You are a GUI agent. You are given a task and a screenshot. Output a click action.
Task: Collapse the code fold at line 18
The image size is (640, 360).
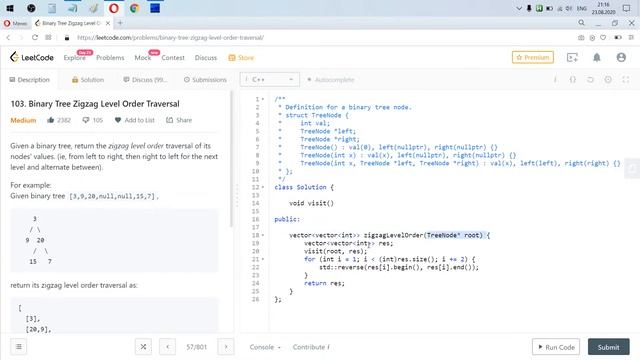[x=263, y=235]
